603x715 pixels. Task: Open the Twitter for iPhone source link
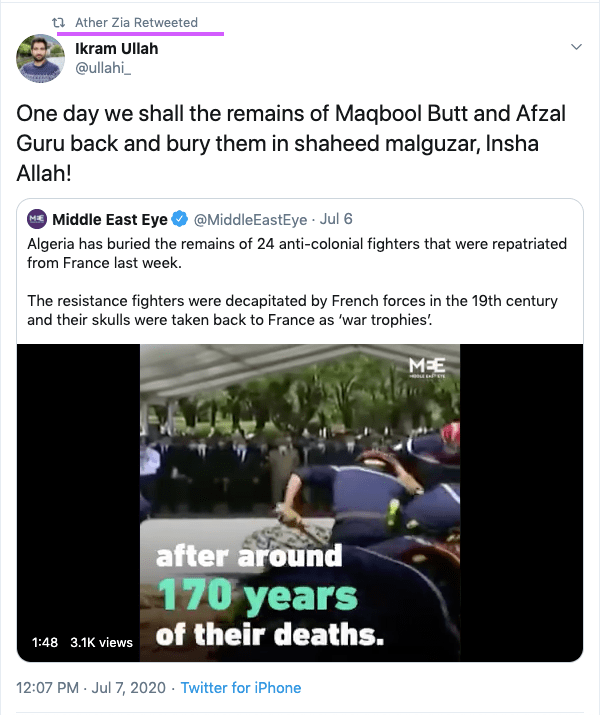[x=241, y=688]
